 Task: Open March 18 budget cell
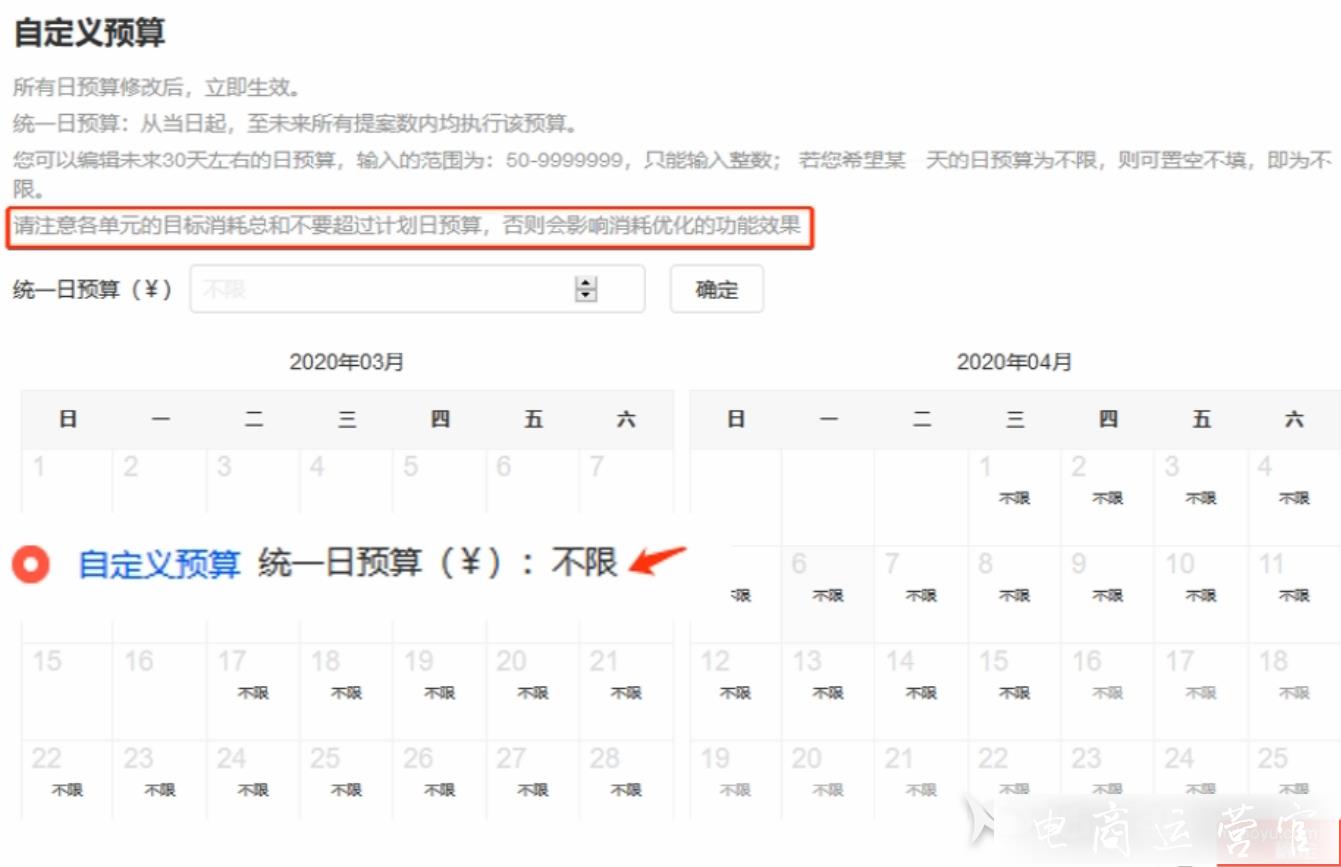(346, 691)
